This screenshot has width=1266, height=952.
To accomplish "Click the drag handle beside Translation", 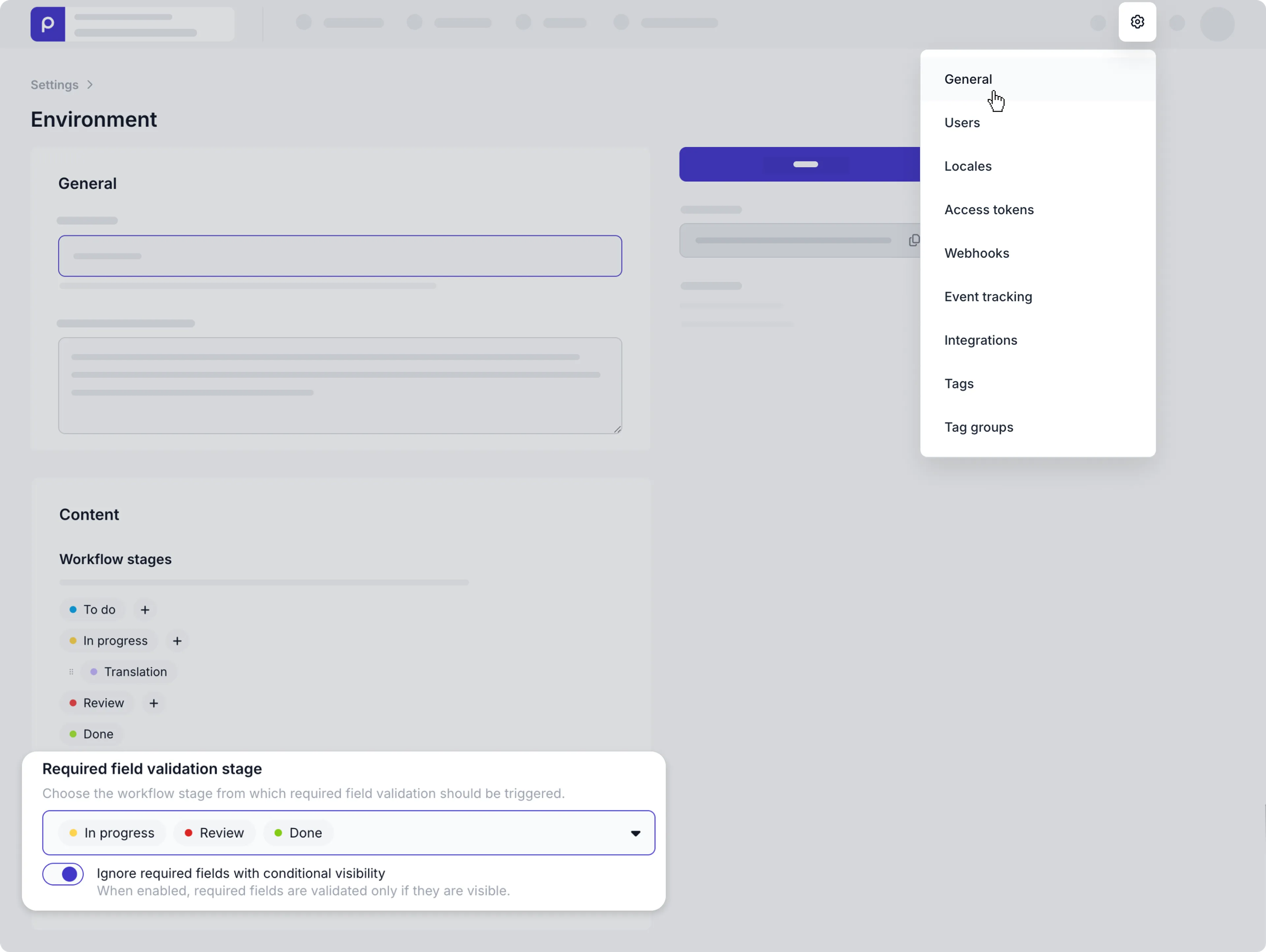I will pyautogui.click(x=71, y=672).
